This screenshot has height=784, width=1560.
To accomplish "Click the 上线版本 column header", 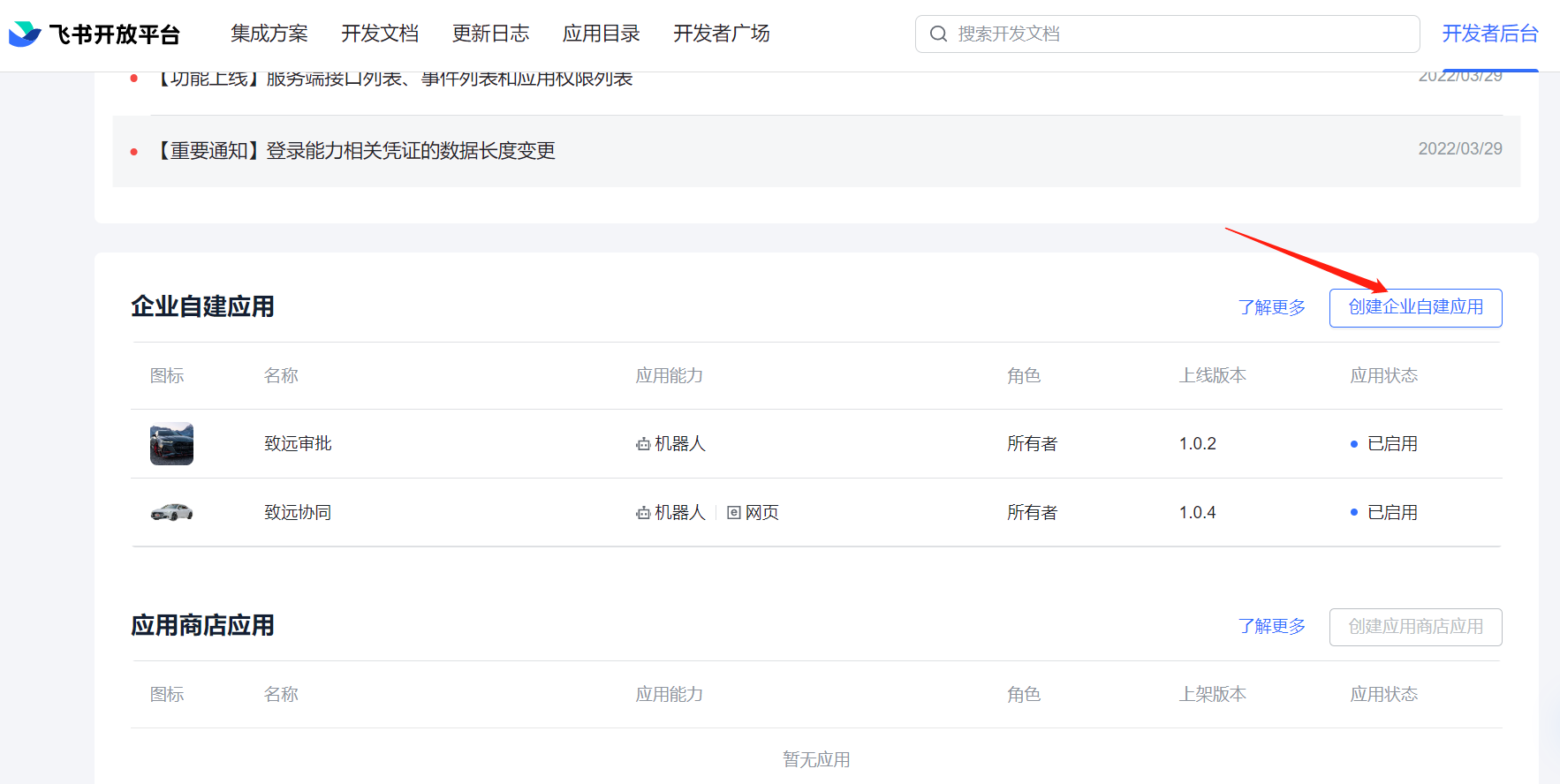I will pos(1212,375).
